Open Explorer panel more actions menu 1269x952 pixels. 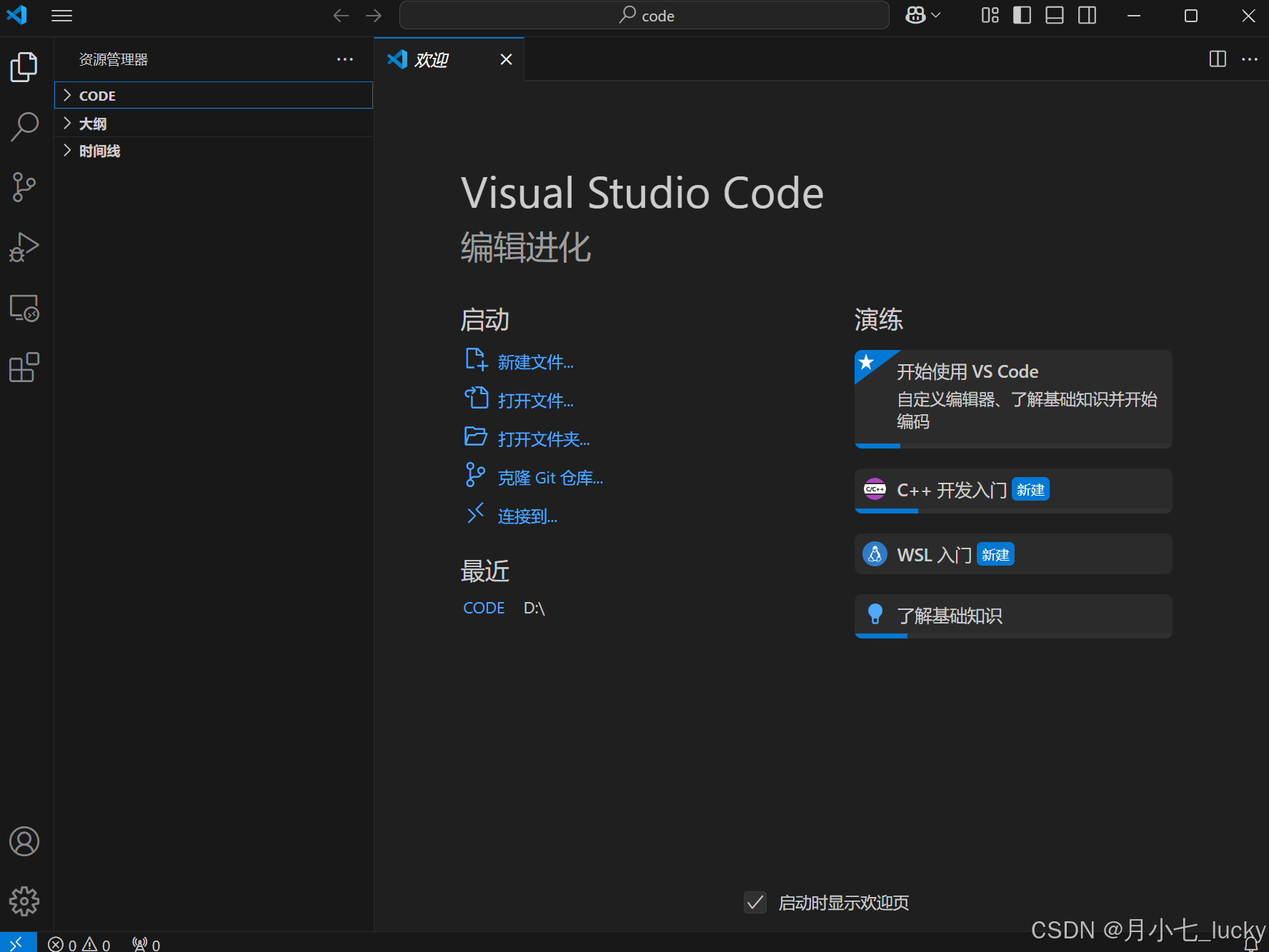345,59
